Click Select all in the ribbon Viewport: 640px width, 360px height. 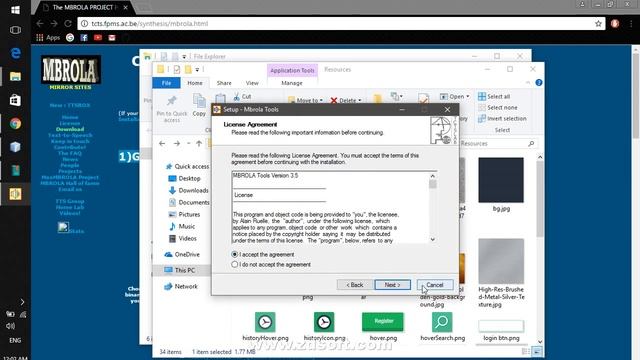click(x=494, y=96)
